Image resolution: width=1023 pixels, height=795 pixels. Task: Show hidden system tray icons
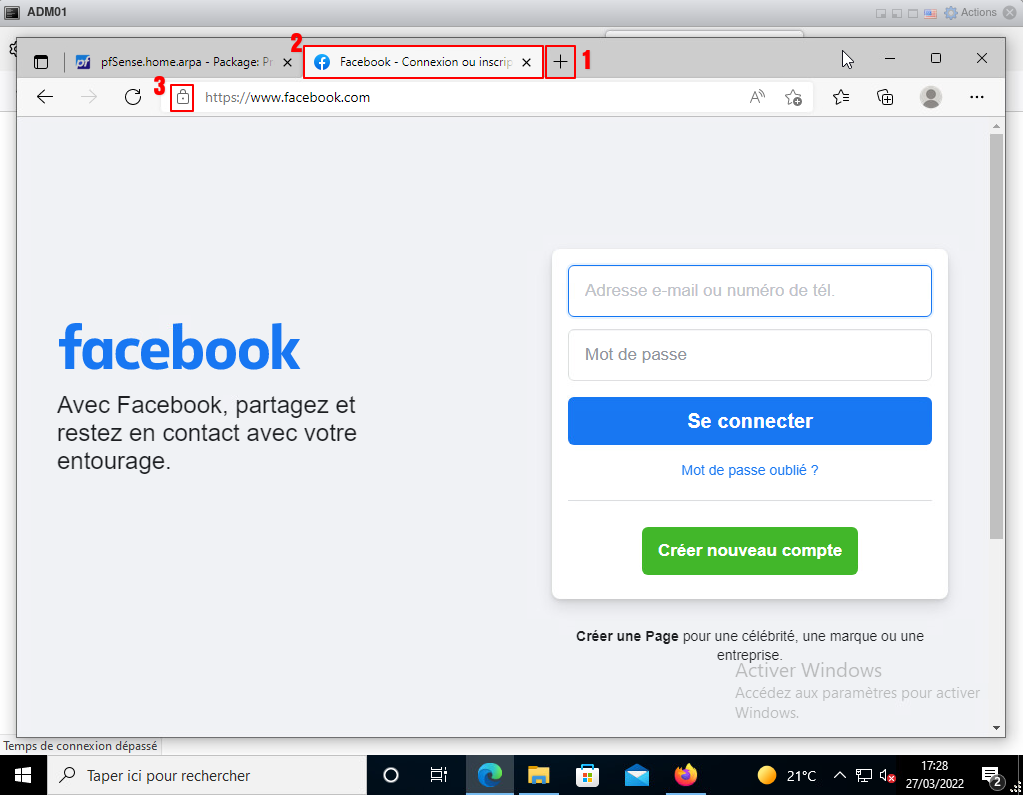[x=839, y=775]
